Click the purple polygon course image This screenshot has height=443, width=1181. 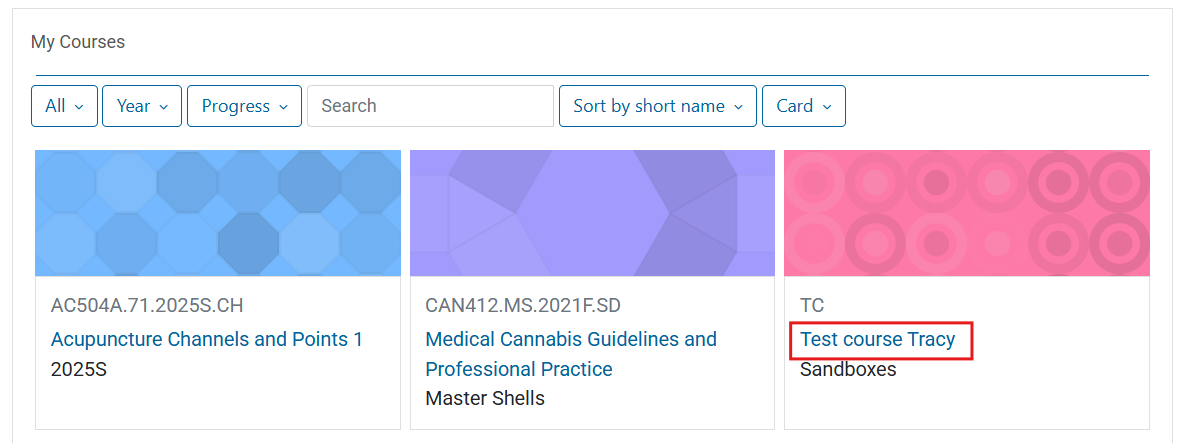point(592,213)
